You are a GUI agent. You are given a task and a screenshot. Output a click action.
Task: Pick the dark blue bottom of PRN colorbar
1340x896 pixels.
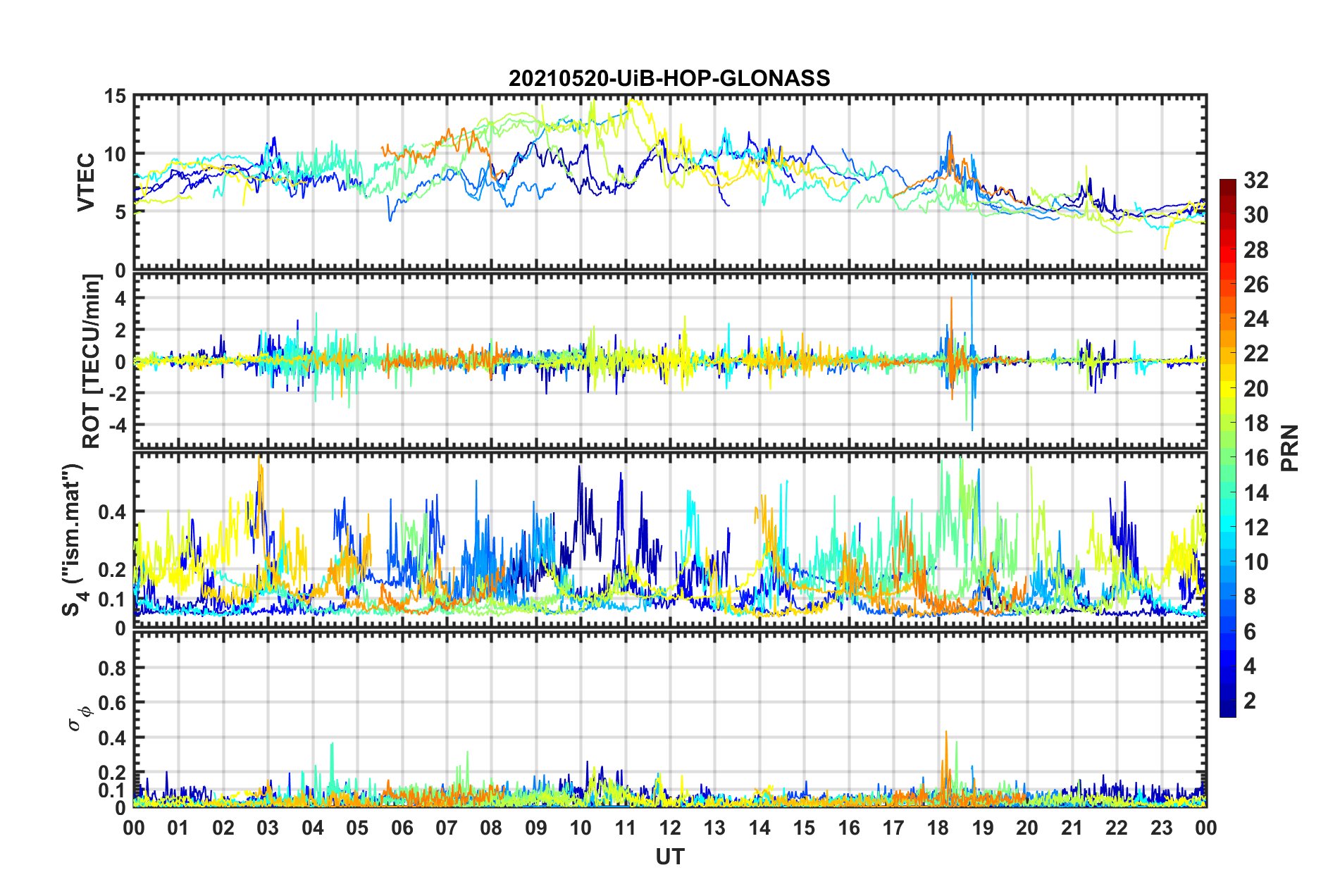click(1228, 710)
